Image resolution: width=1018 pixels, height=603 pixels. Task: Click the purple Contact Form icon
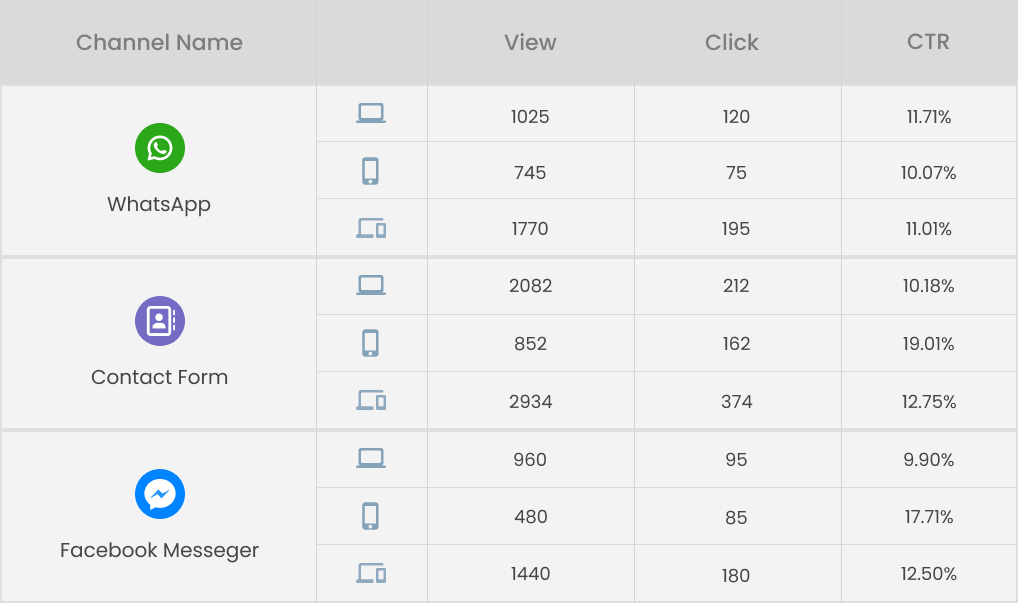(x=160, y=321)
